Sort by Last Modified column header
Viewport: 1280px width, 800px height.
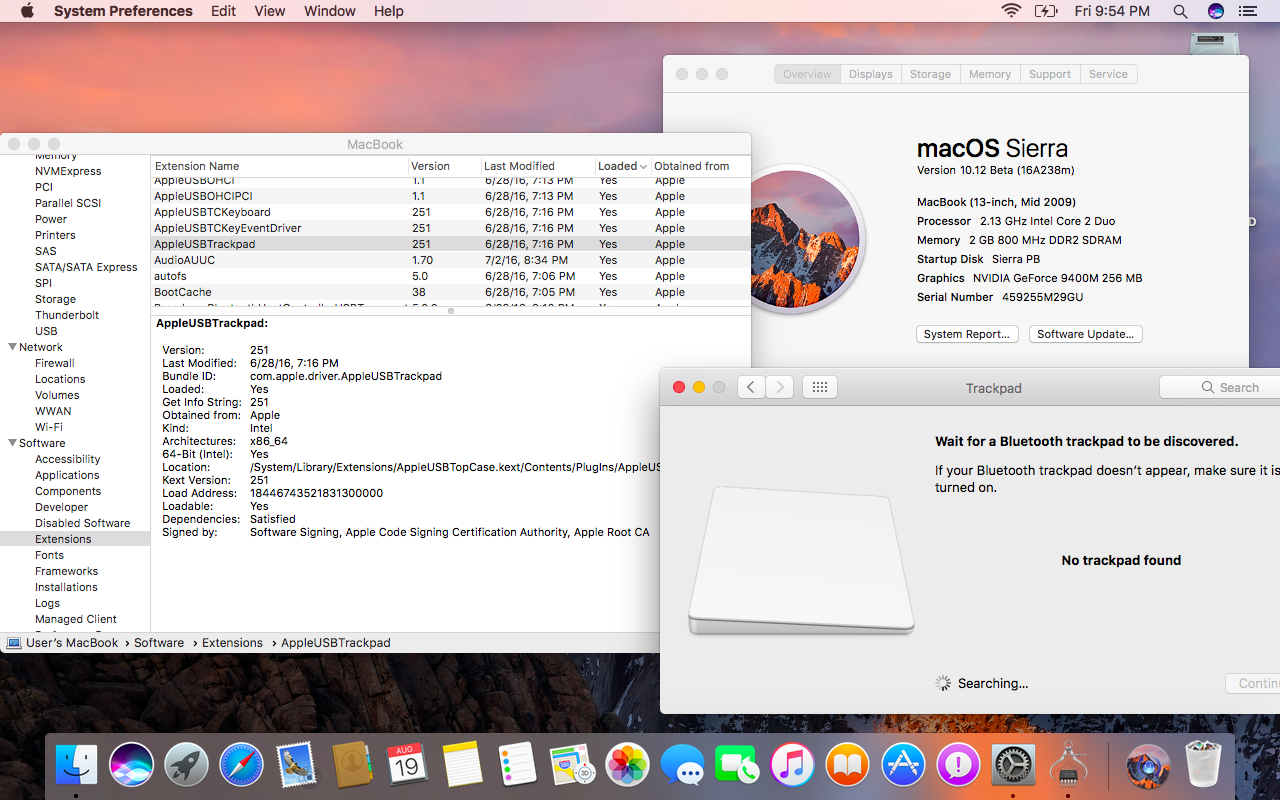(x=536, y=166)
